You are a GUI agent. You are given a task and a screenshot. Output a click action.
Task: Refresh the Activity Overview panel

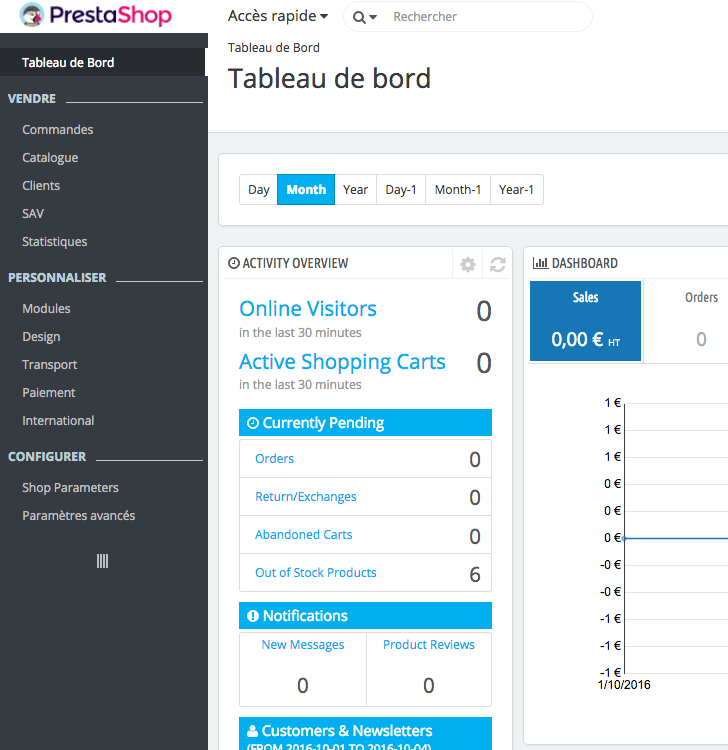click(x=497, y=264)
